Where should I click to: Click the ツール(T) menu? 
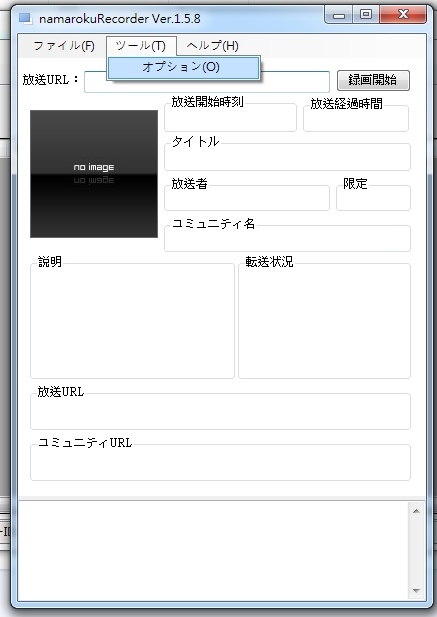point(141,46)
